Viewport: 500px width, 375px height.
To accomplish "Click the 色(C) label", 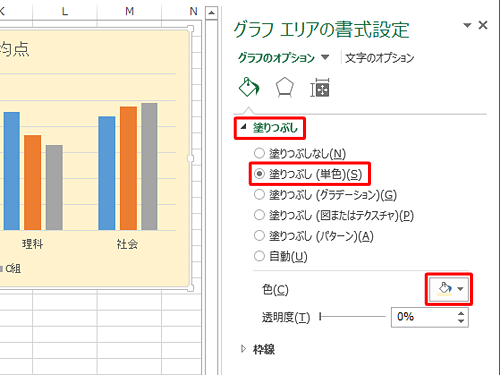I will [x=275, y=289].
